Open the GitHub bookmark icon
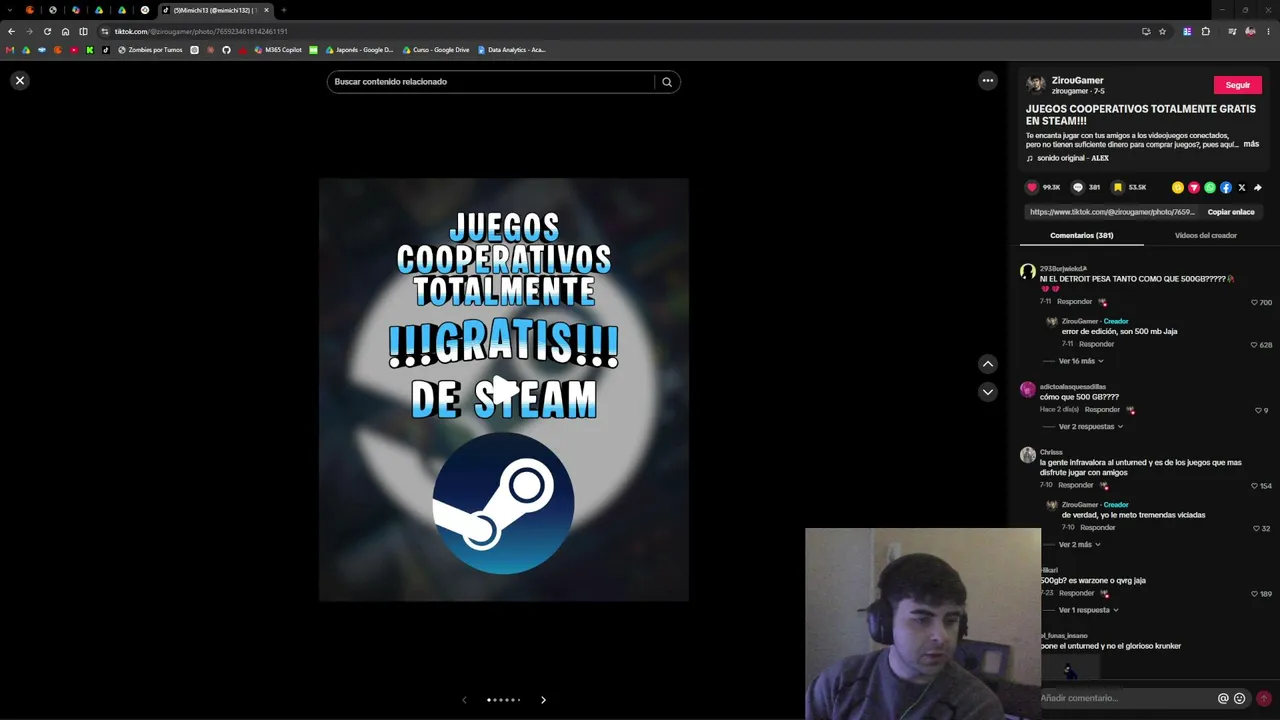Image resolution: width=1280 pixels, height=720 pixels. click(x=226, y=50)
